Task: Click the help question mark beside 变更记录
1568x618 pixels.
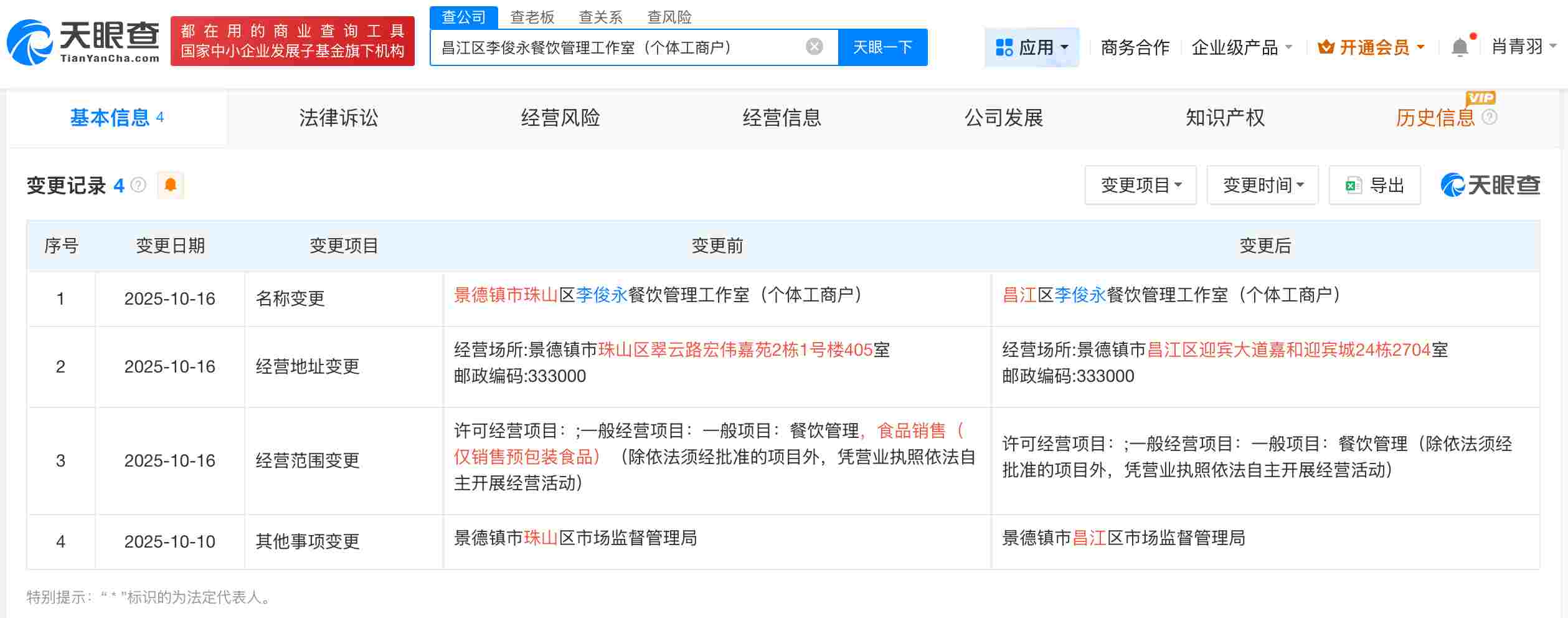Action: click(138, 185)
